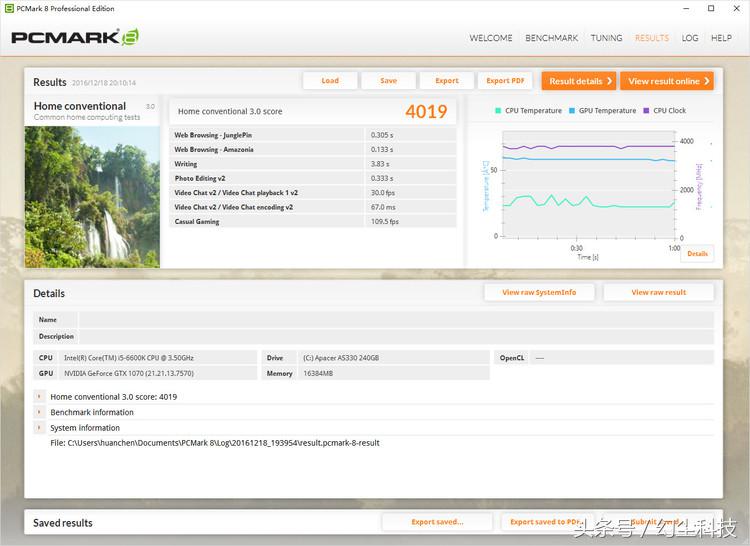Click View result online
The image size is (750, 546).
pos(666,81)
